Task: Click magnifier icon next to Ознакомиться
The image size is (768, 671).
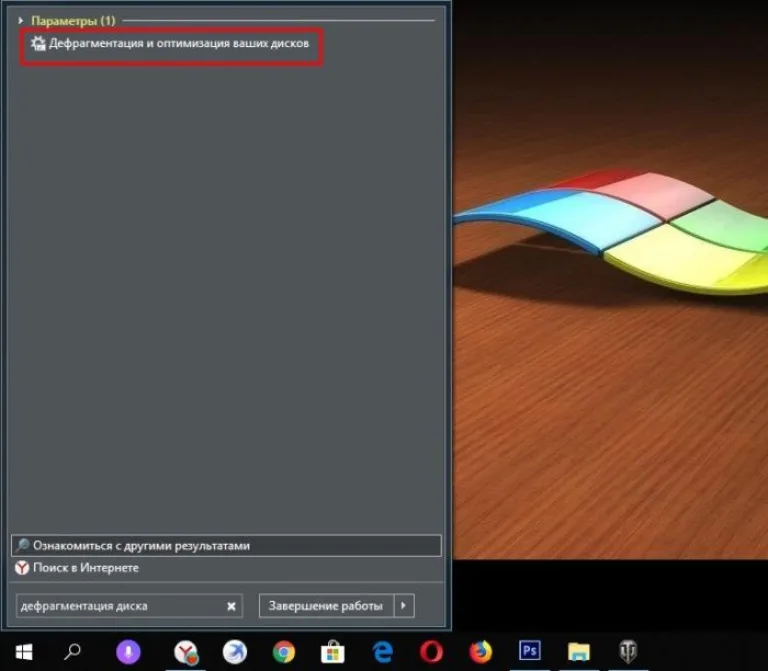Action: coord(23,545)
